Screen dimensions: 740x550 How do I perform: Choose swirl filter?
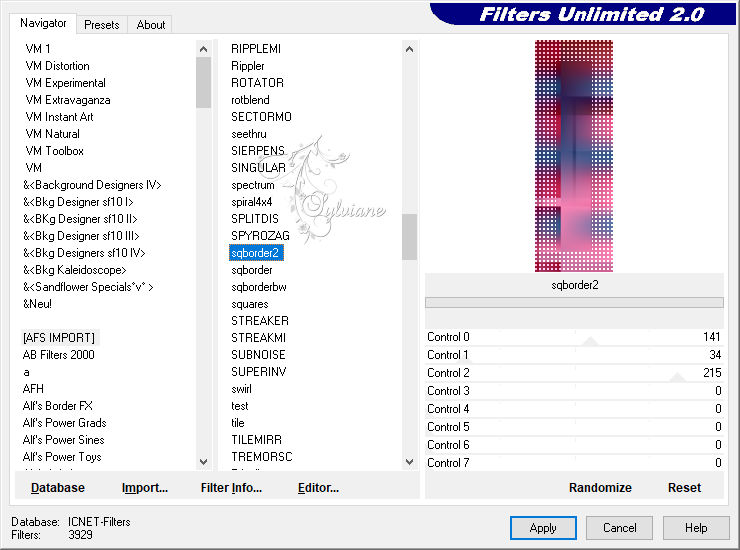coord(241,389)
